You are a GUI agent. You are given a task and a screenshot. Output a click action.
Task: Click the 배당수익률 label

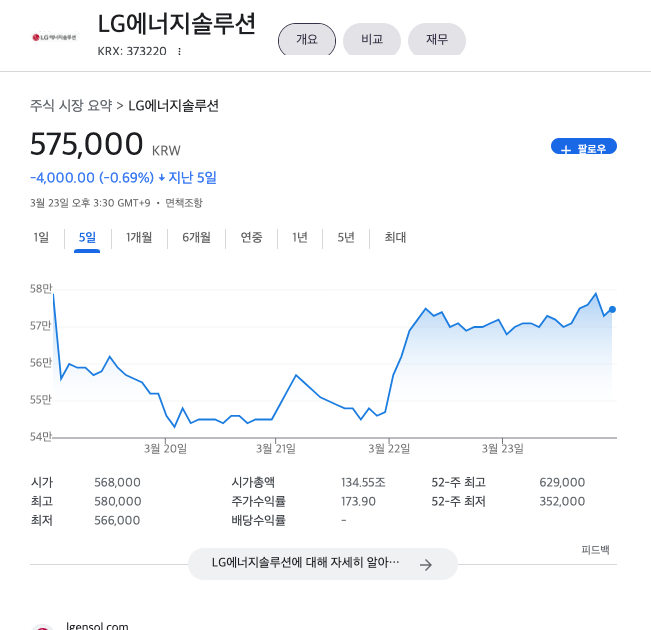[258, 520]
